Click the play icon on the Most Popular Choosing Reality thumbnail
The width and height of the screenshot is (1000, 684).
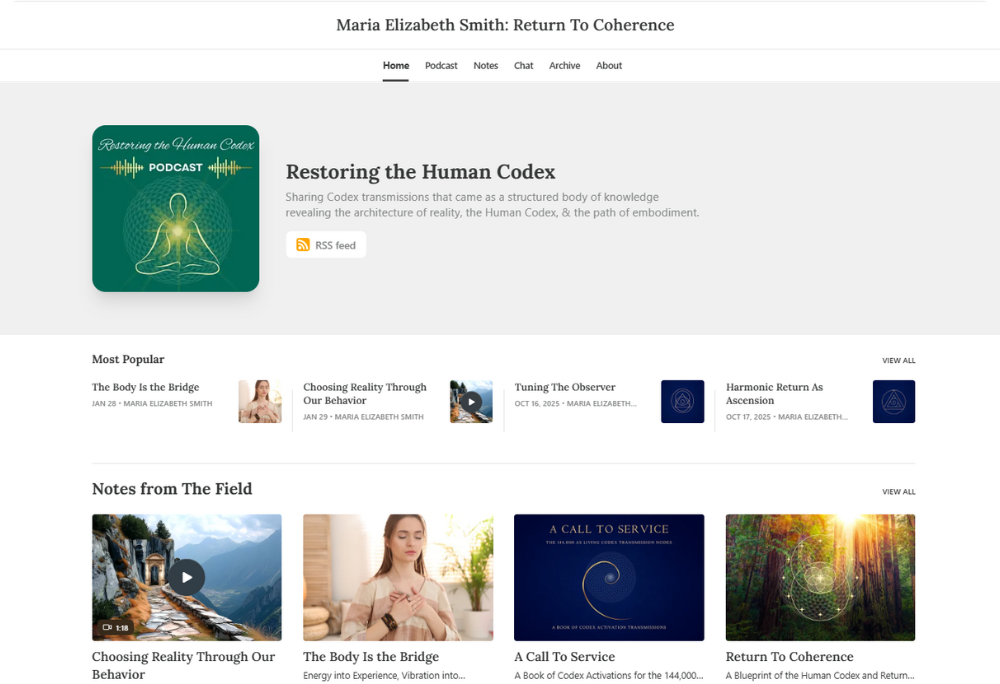tap(471, 401)
